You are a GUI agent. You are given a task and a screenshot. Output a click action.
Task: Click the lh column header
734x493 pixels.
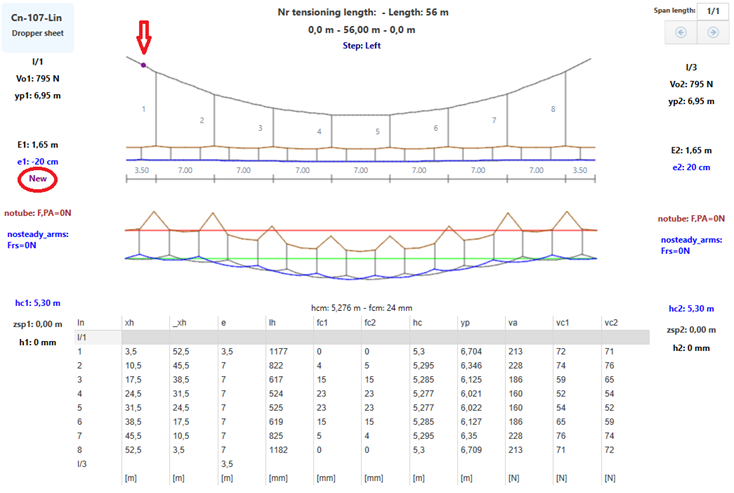pos(273,324)
